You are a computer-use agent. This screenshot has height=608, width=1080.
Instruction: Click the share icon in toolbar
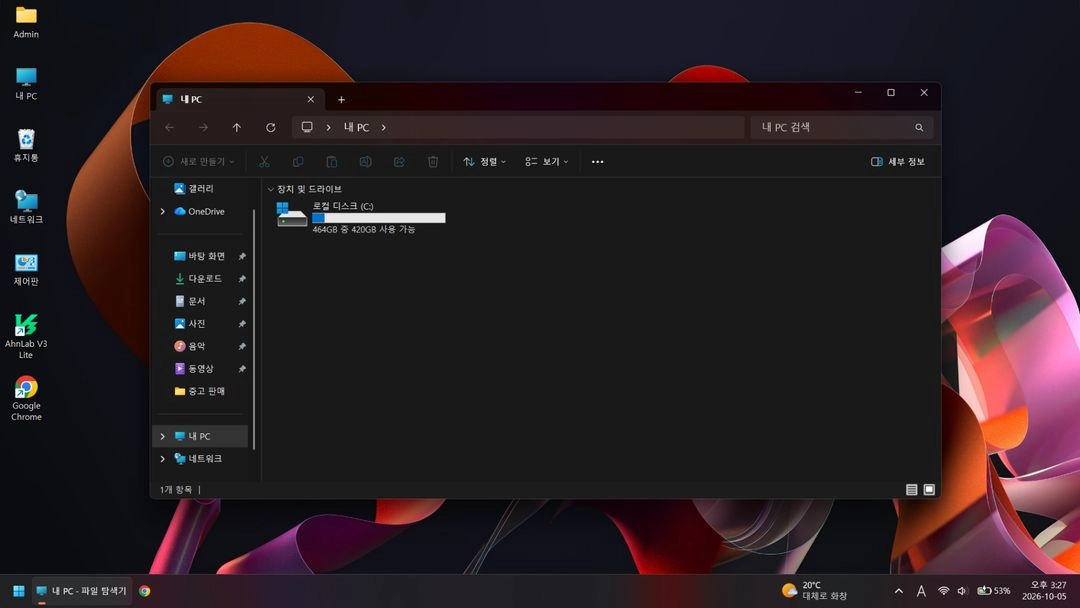pyautogui.click(x=399, y=162)
